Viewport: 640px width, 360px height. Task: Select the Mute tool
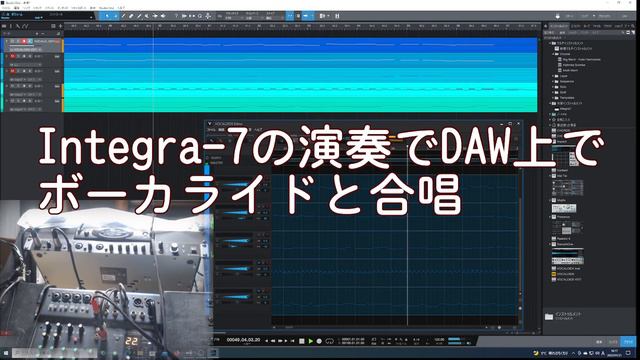(x=147, y=16)
